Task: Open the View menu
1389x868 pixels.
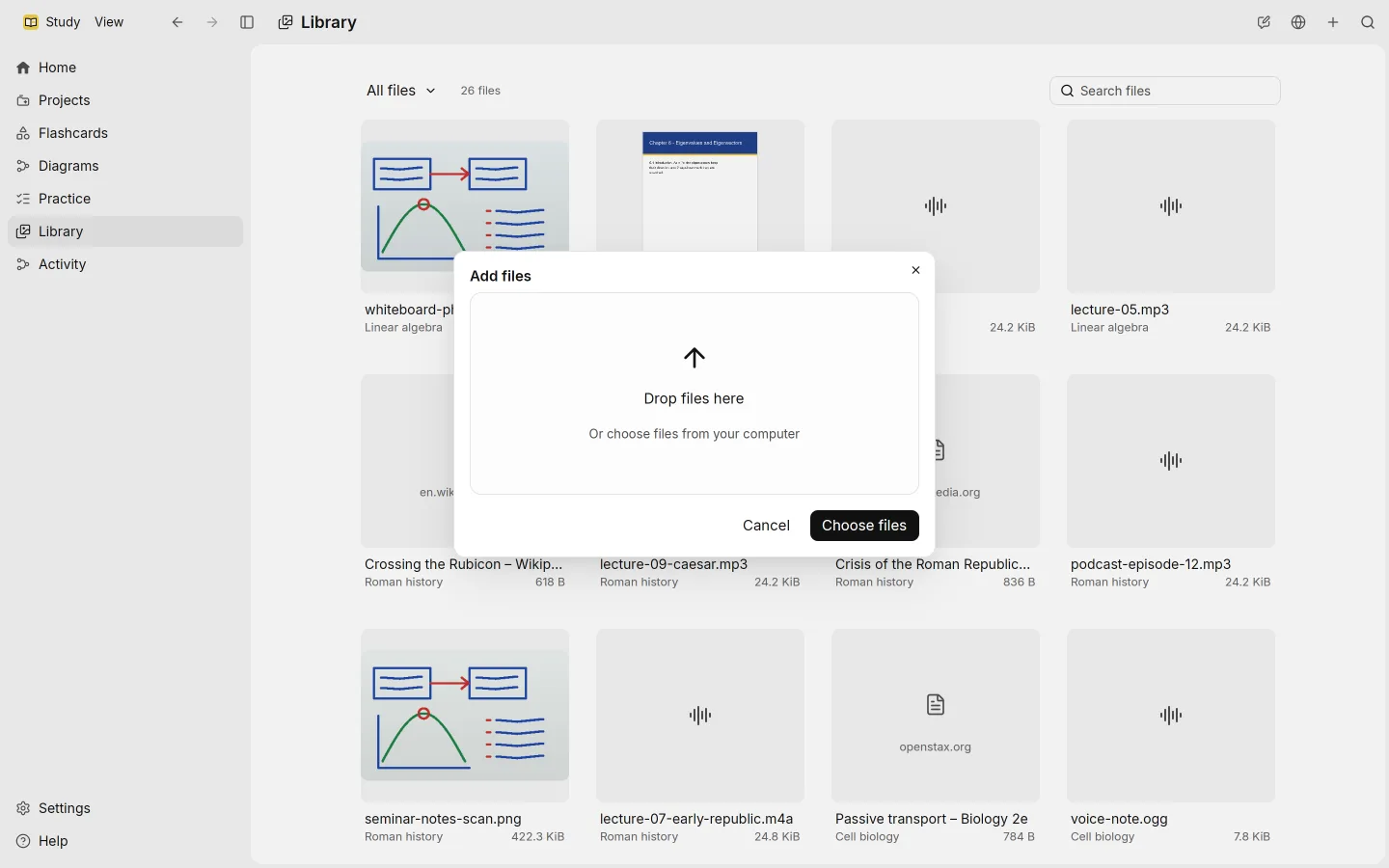Action: click(x=109, y=22)
